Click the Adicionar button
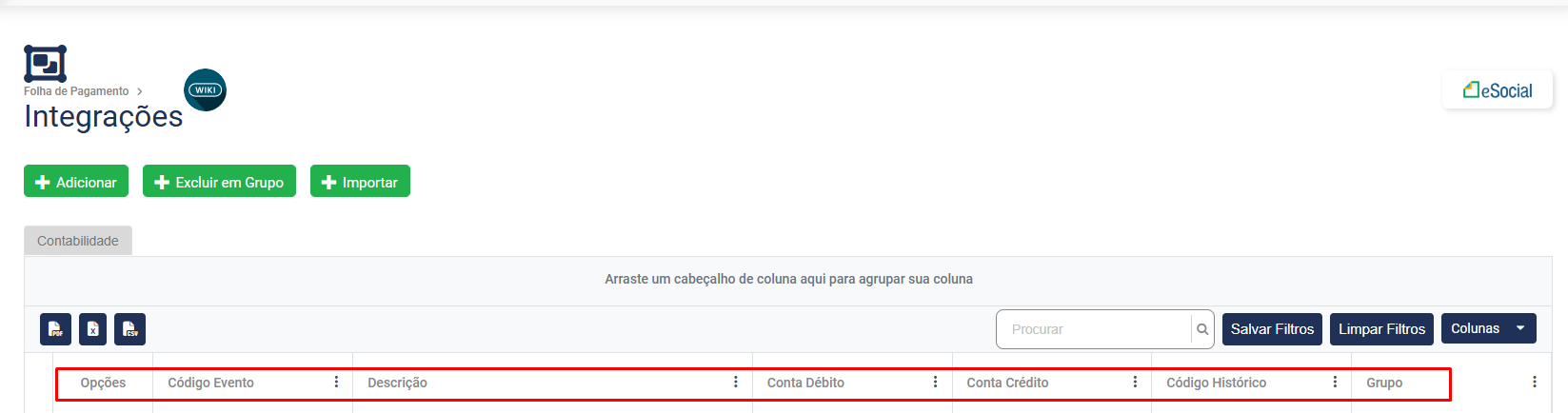Viewport: 1568px width, 413px height. coord(76,182)
